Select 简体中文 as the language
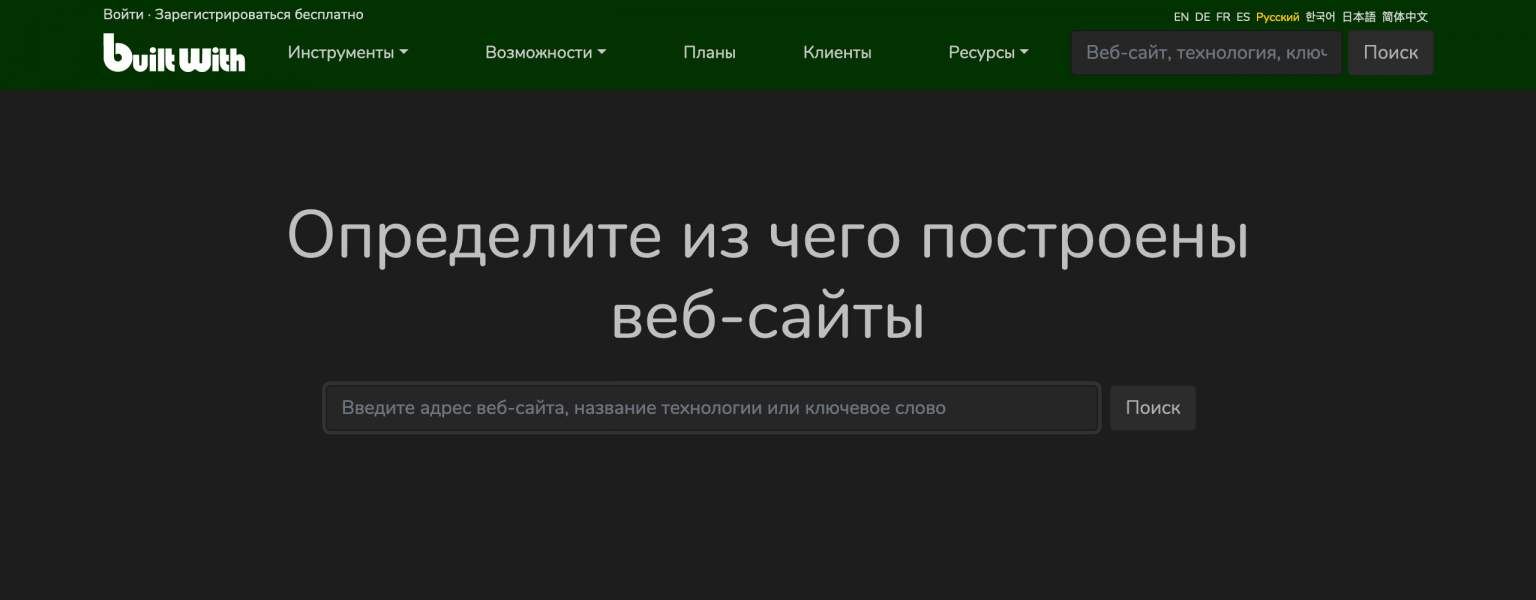 tap(1404, 16)
